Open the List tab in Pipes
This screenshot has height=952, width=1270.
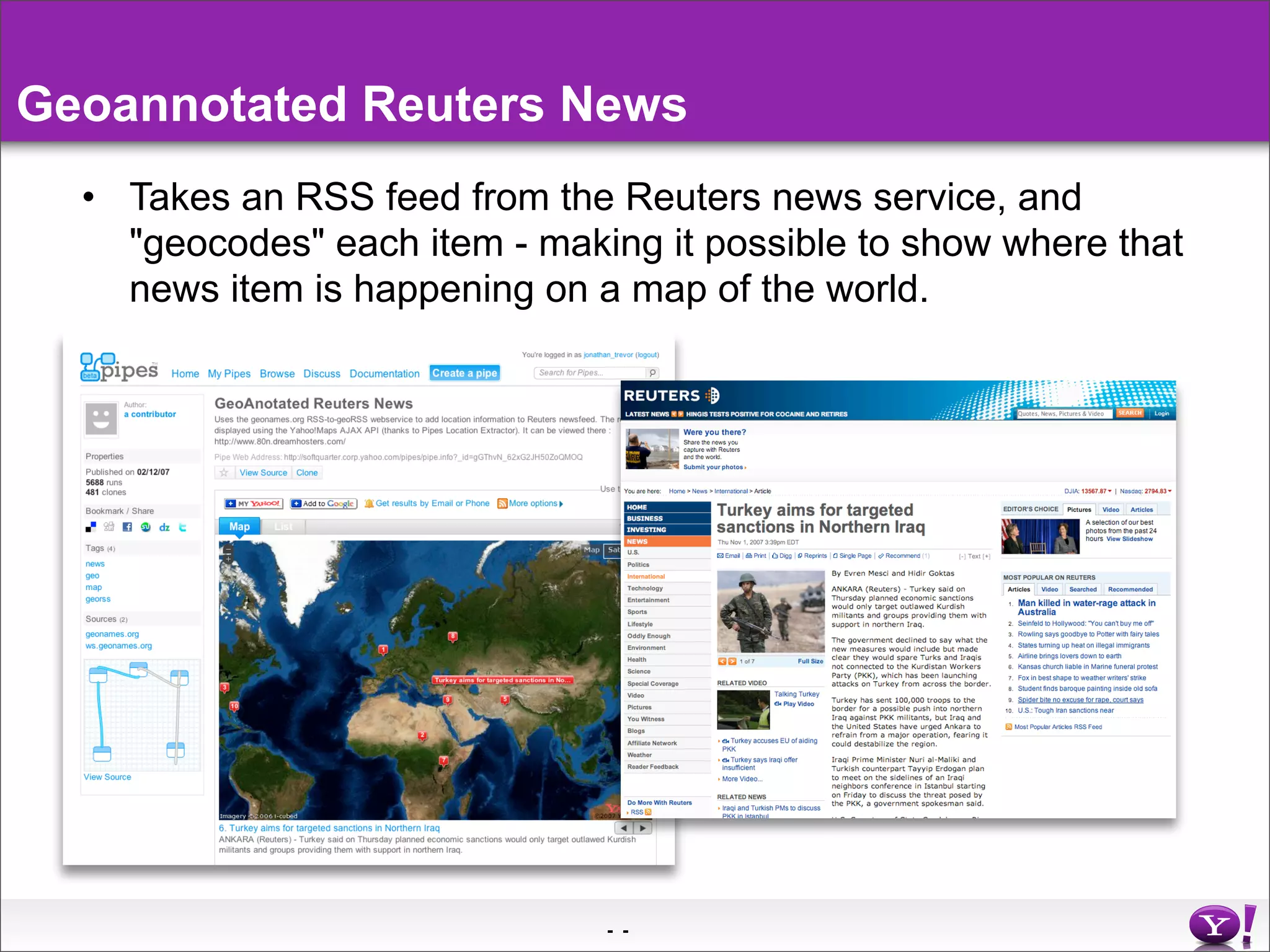coord(283,527)
